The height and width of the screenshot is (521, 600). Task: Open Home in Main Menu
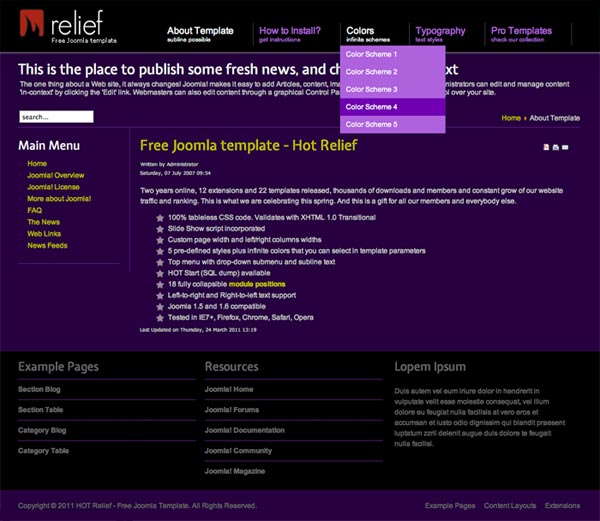pyautogui.click(x=37, y=164)
